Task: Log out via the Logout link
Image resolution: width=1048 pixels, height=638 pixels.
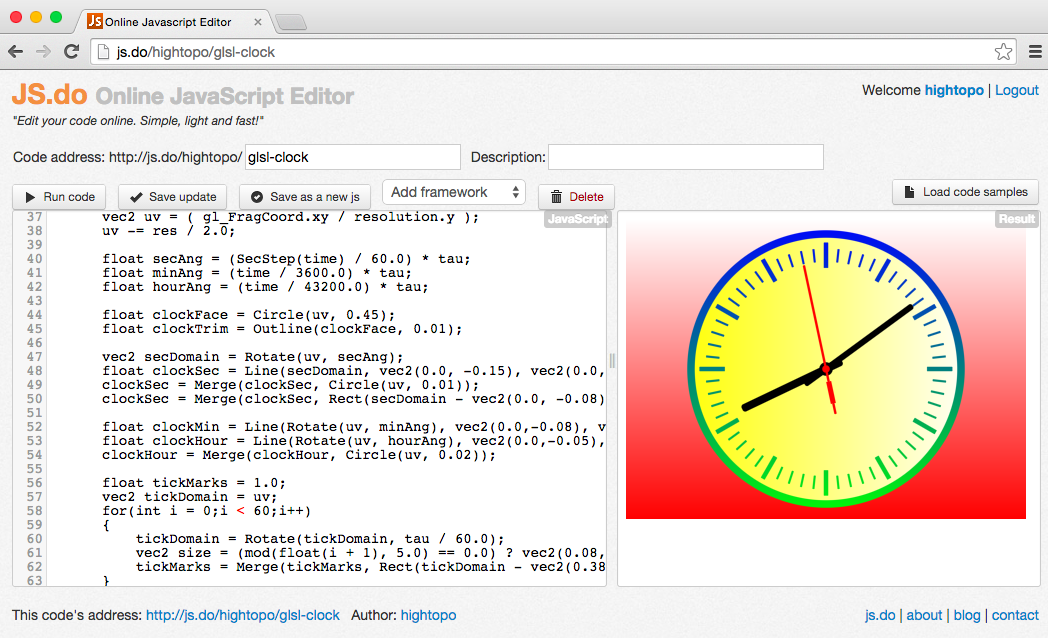Action: pos(1017,90)
